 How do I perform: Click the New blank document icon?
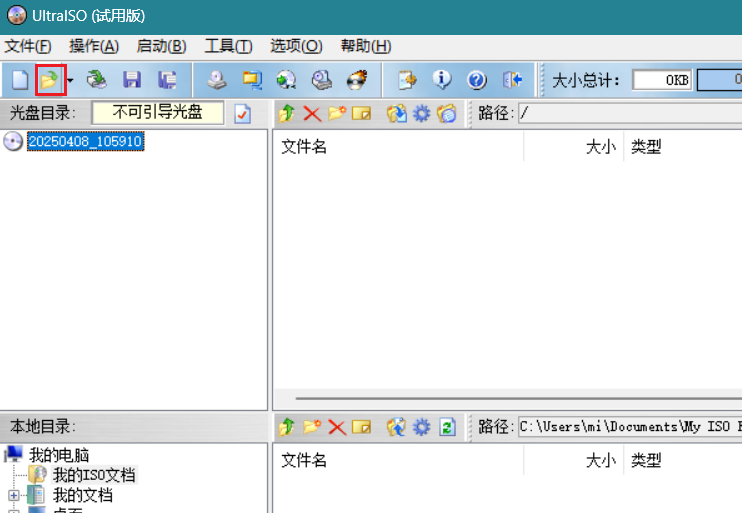coord(20,80)
